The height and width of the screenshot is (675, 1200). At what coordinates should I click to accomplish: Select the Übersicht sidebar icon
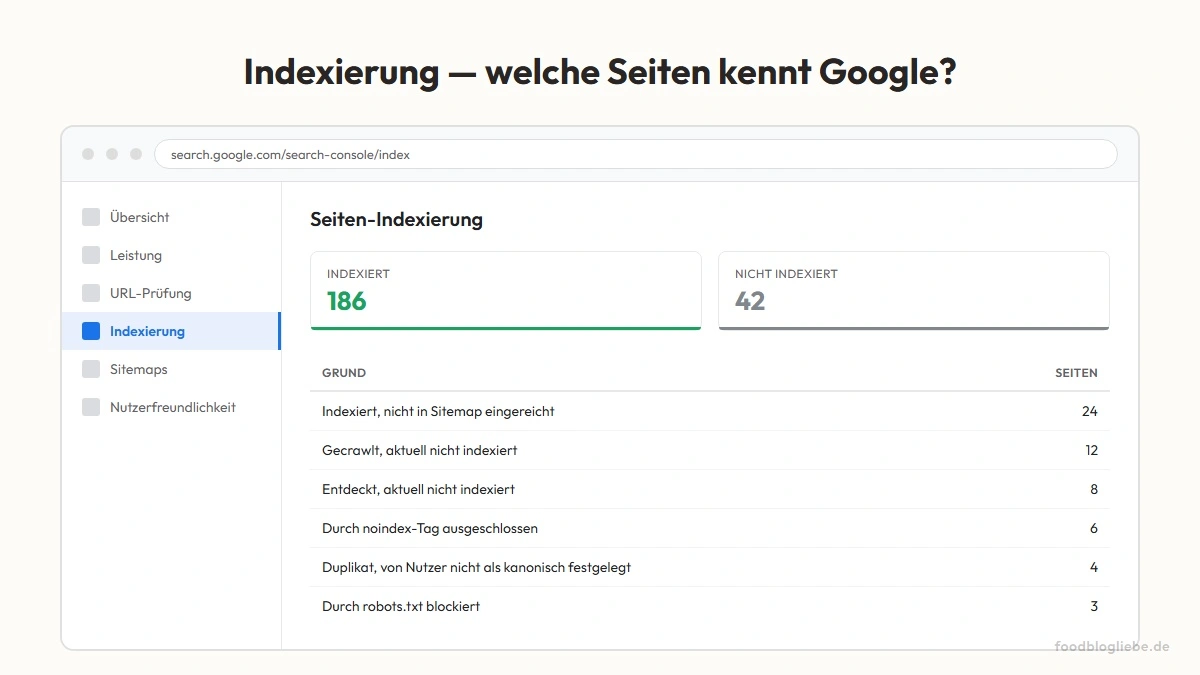click(90, 216)
